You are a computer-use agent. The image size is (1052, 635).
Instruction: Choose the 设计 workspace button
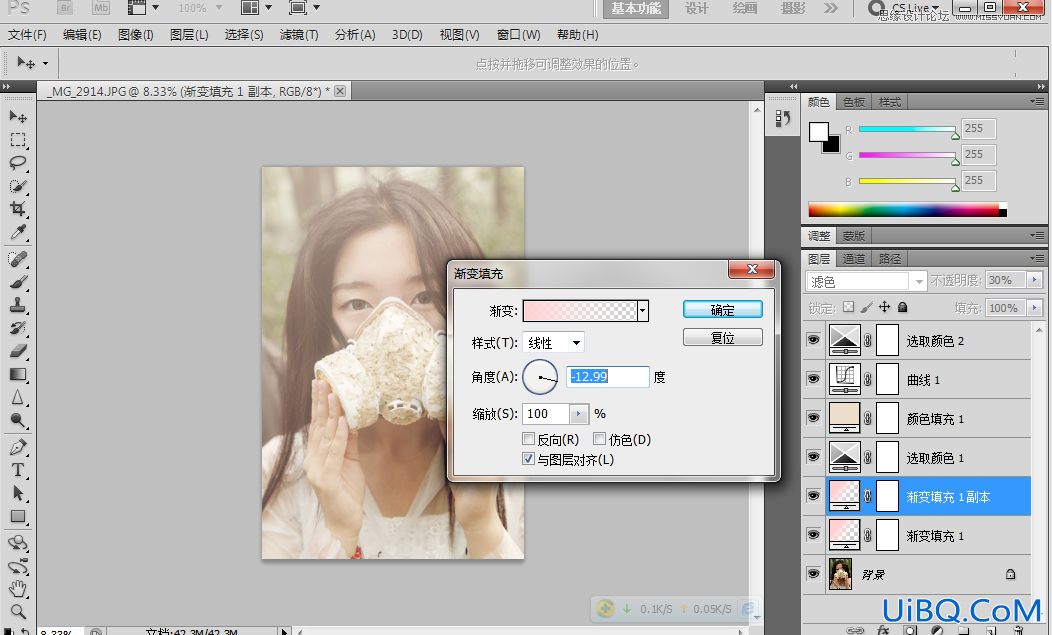(696, 8)
